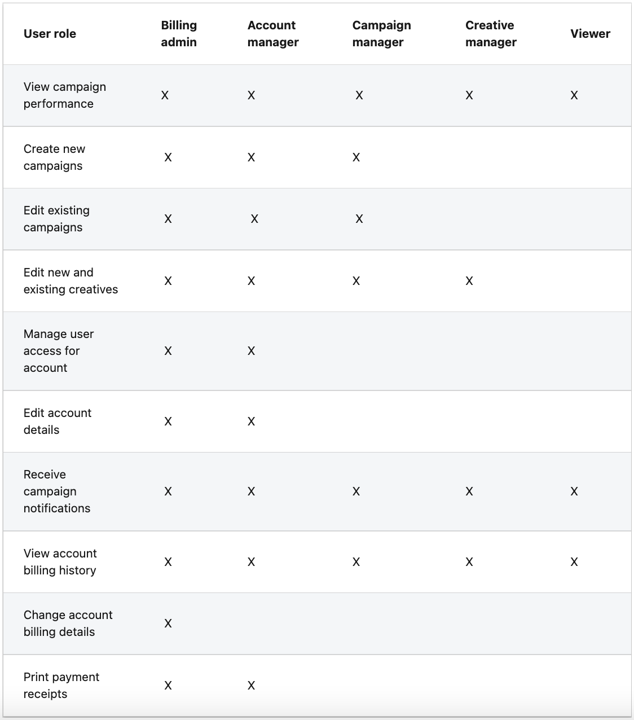Select "Edit new and existing creatives" row label

70,281
